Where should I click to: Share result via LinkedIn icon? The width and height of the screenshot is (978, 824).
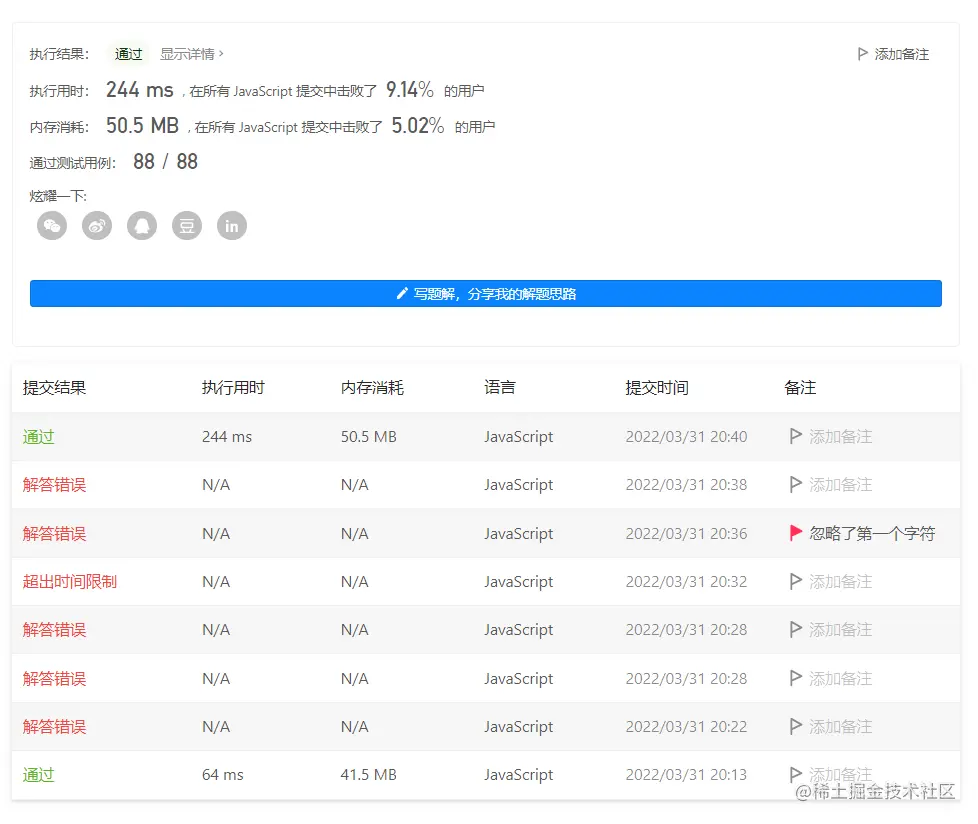pyautogui.click(x=231, y=226)
